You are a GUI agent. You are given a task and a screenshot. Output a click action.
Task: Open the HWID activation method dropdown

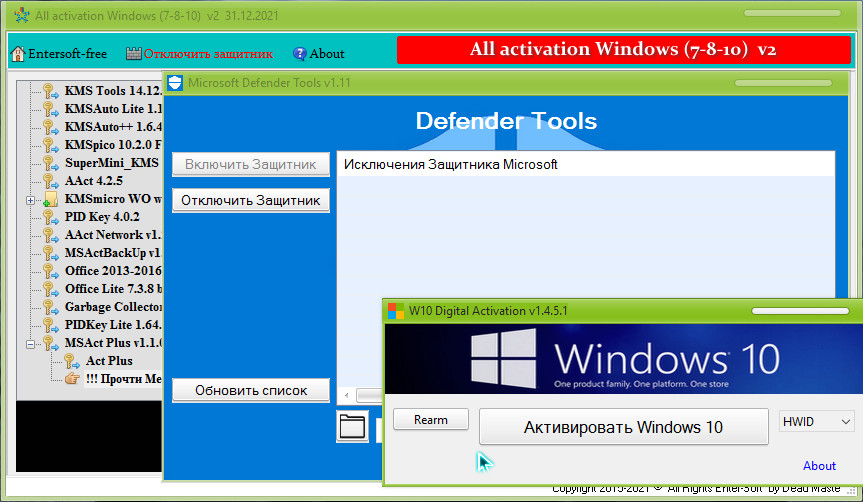pyautogui.click(x=817, y=422)
